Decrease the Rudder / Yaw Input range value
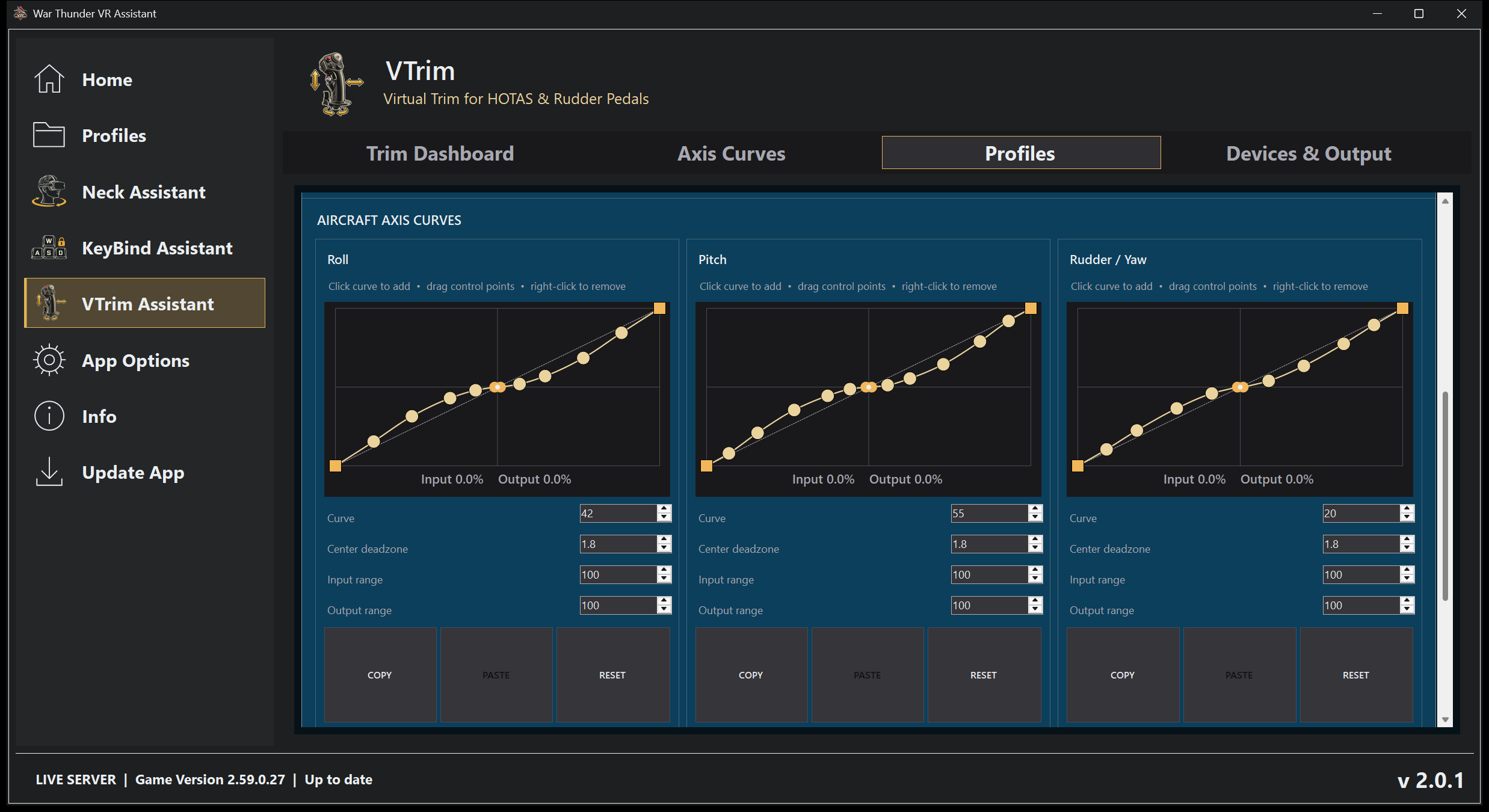1489x812 pixels. point(1407,579)
